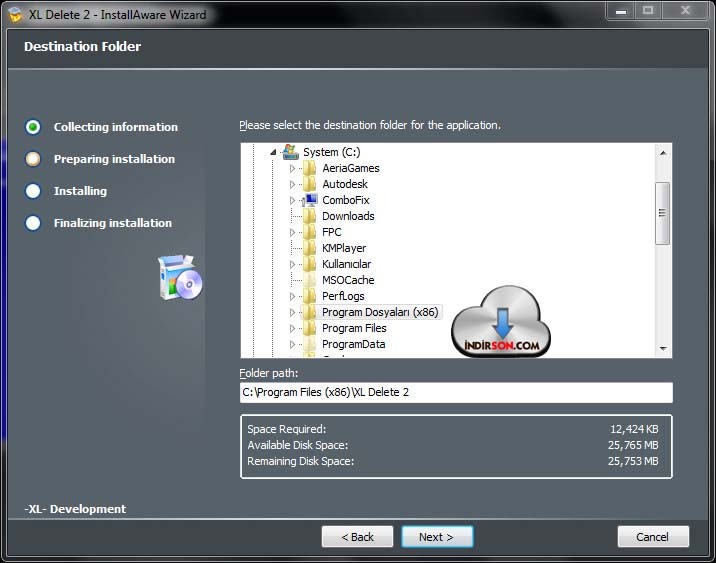Expand the FPC folder node
The image size is (716, 563).
click(x=292, y=232)
